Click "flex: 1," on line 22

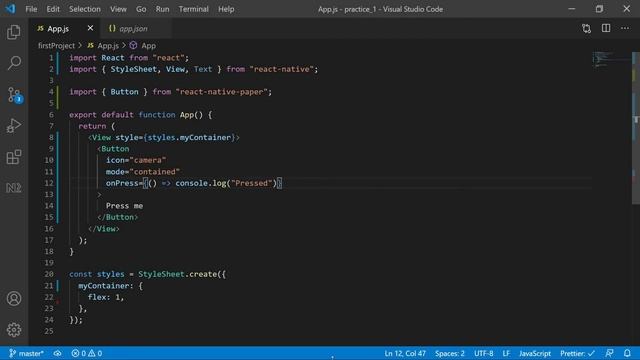(x=106, y=297)
